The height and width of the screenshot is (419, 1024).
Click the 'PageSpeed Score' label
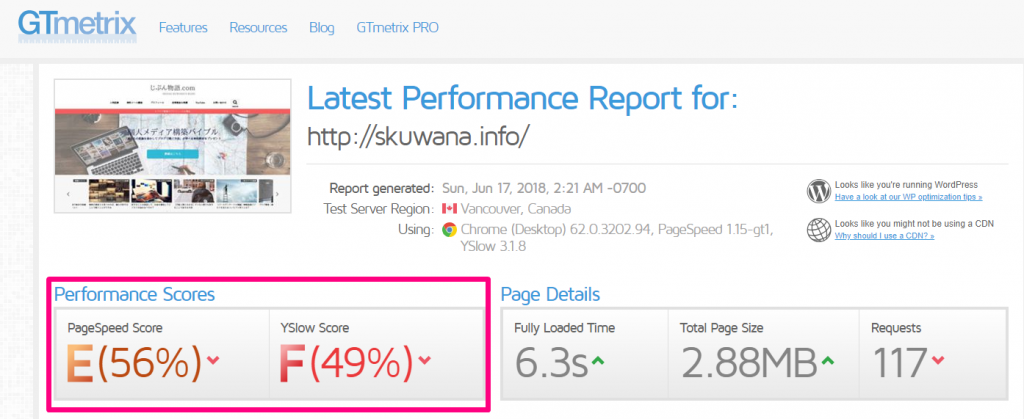point(115,328)
